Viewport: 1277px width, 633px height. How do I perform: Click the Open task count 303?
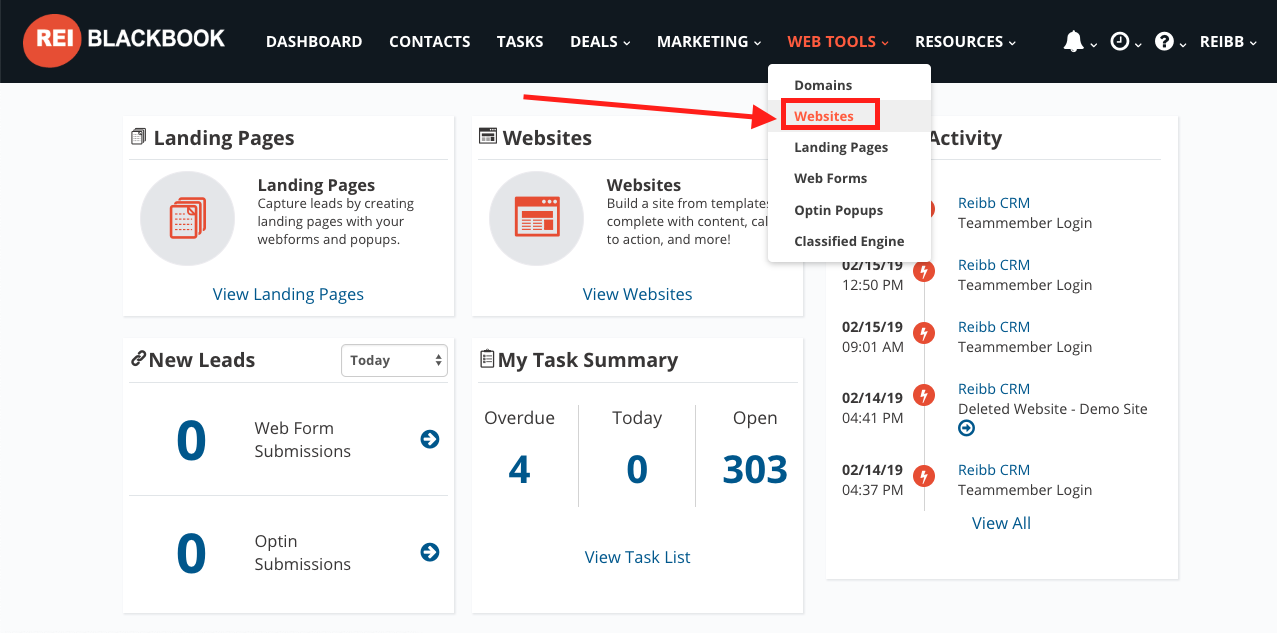point(755,469)
